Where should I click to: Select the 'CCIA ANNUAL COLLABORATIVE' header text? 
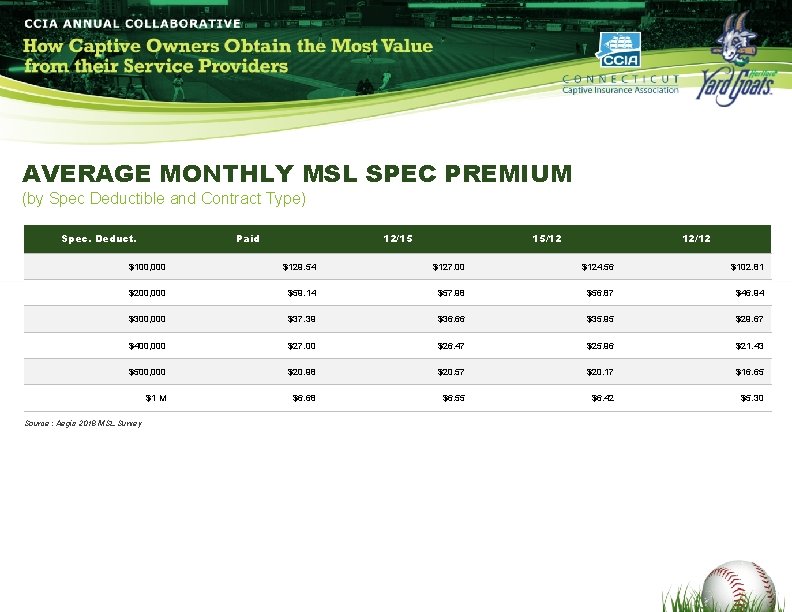click(x=133, y=24)
